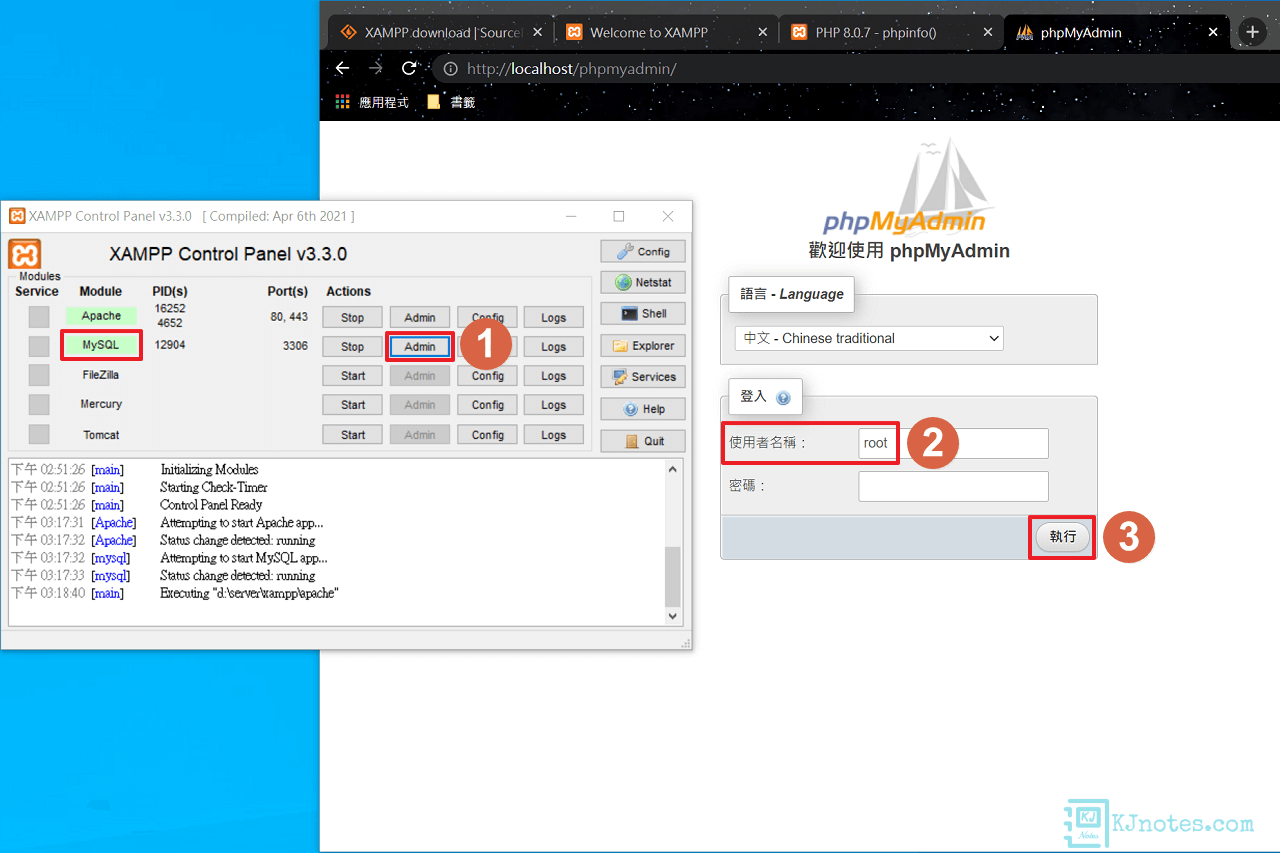Open FileZilla Config
Image resolution: width=1280 pixels, height=853 pixels.
(x=488, y=376)
